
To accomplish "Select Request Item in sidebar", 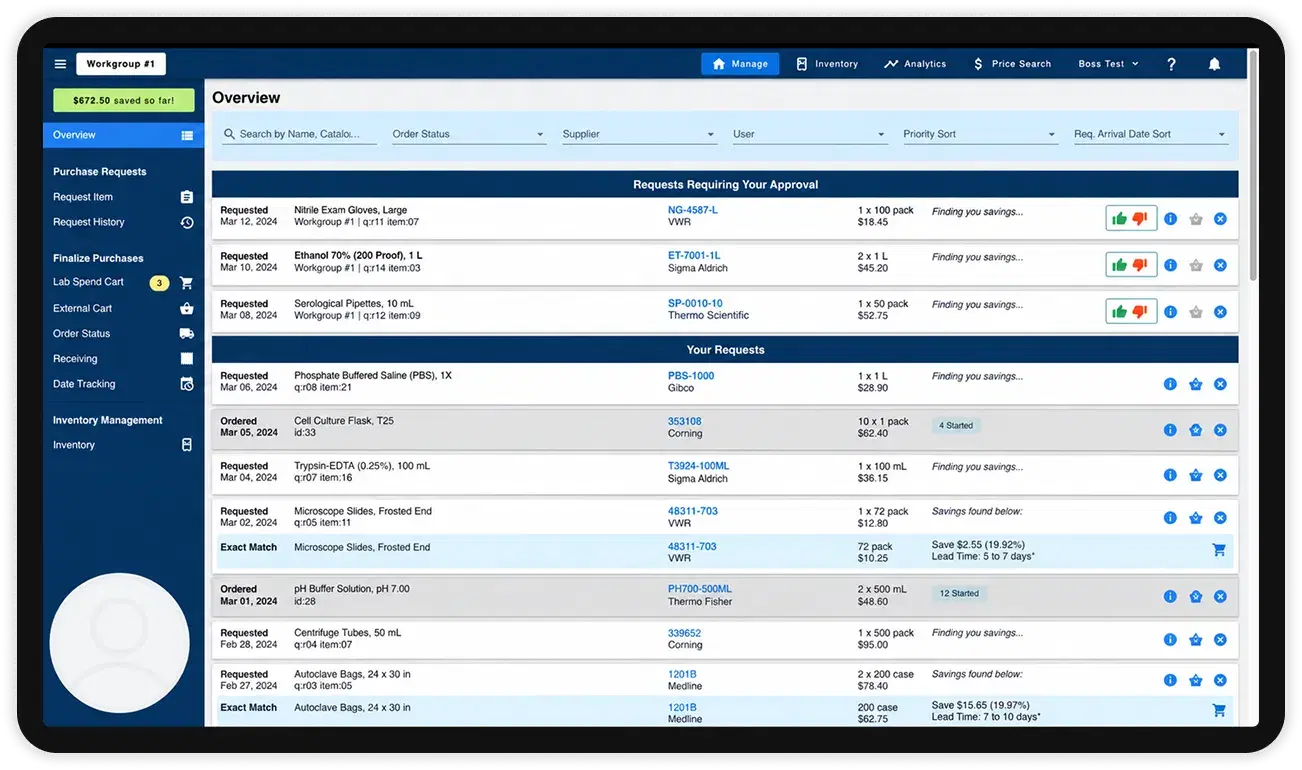I will (123, 197).
